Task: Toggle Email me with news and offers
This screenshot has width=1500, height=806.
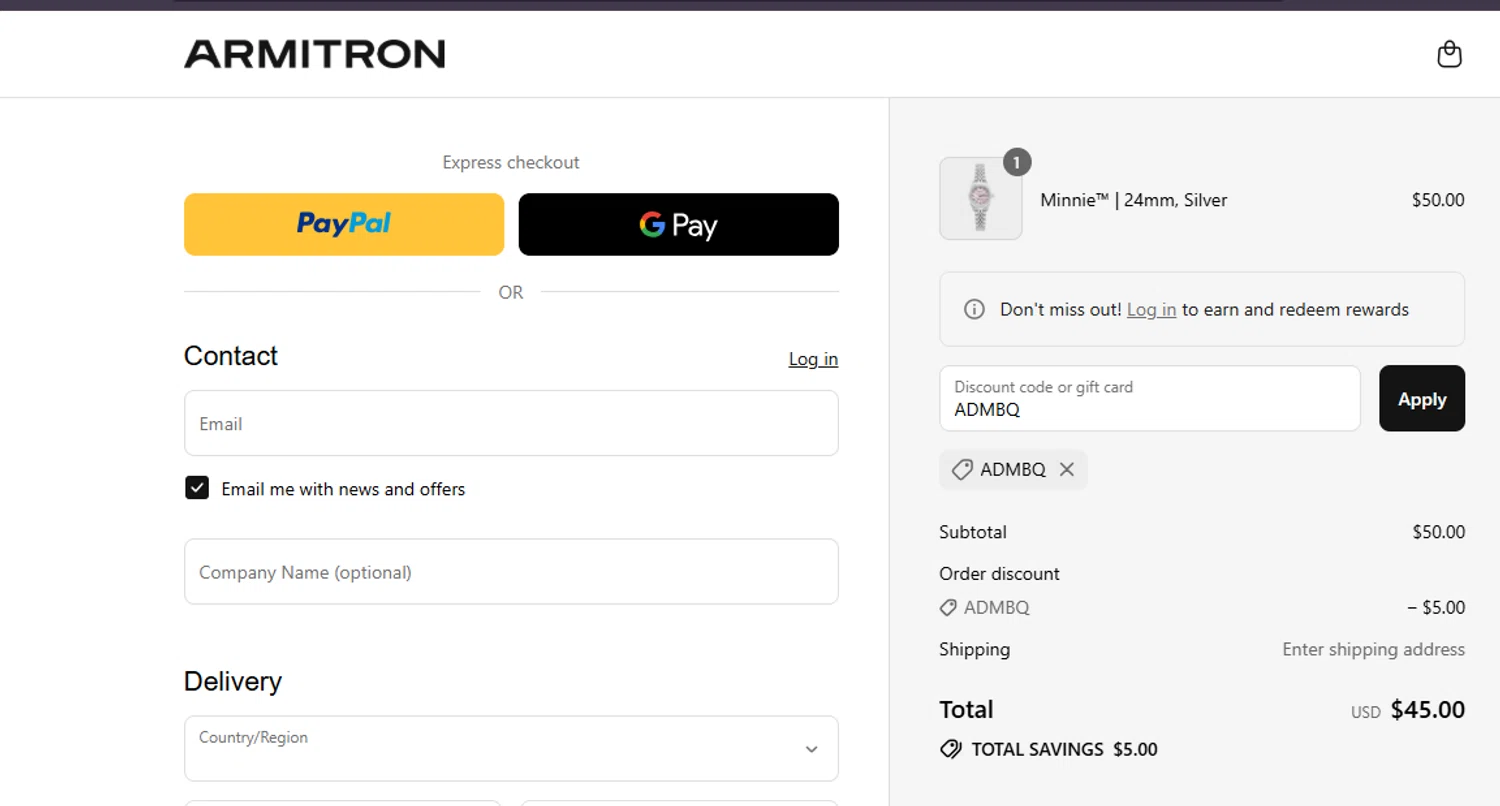Action: (x=197, y=488)
